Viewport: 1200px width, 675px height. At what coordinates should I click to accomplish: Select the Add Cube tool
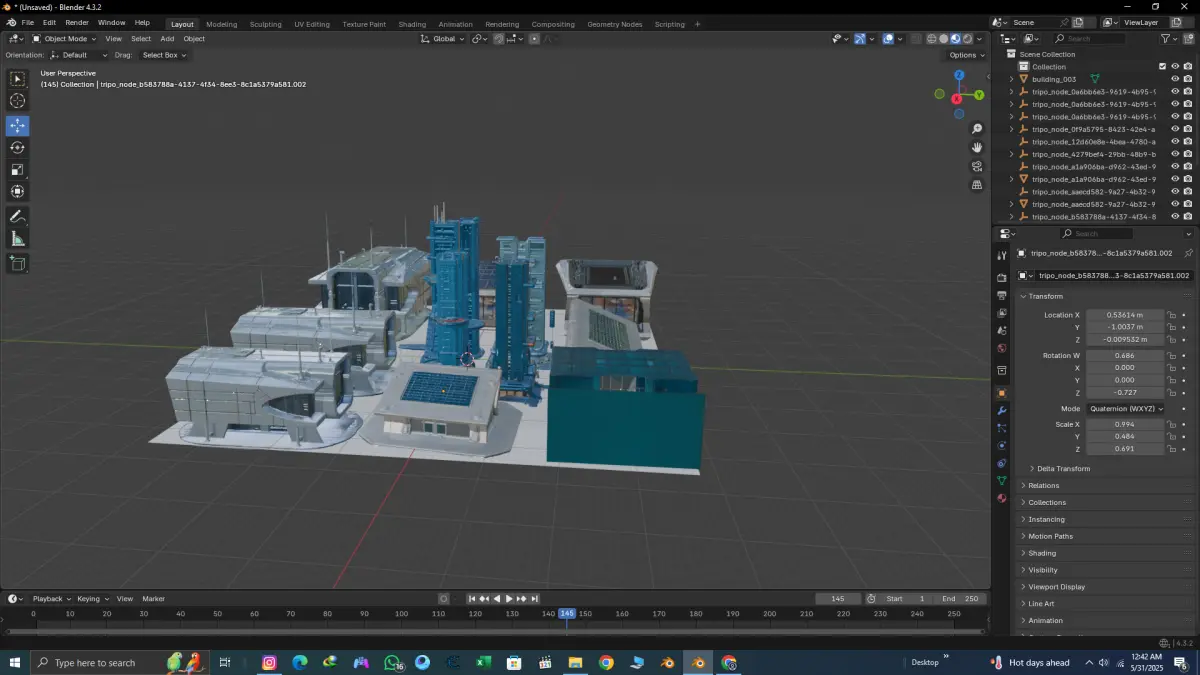(18, 264)
